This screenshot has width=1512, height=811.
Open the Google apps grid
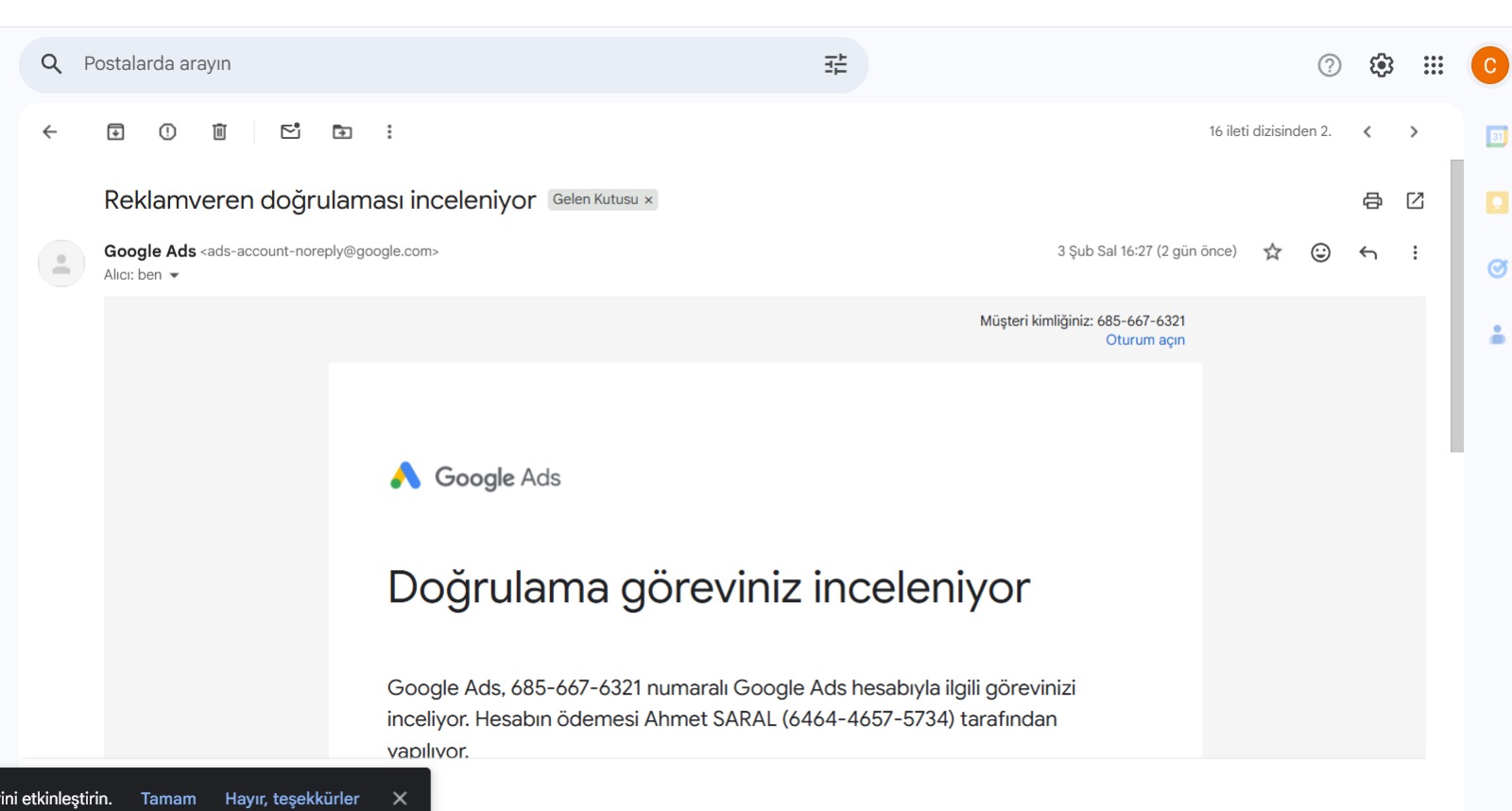(1433, 65)
